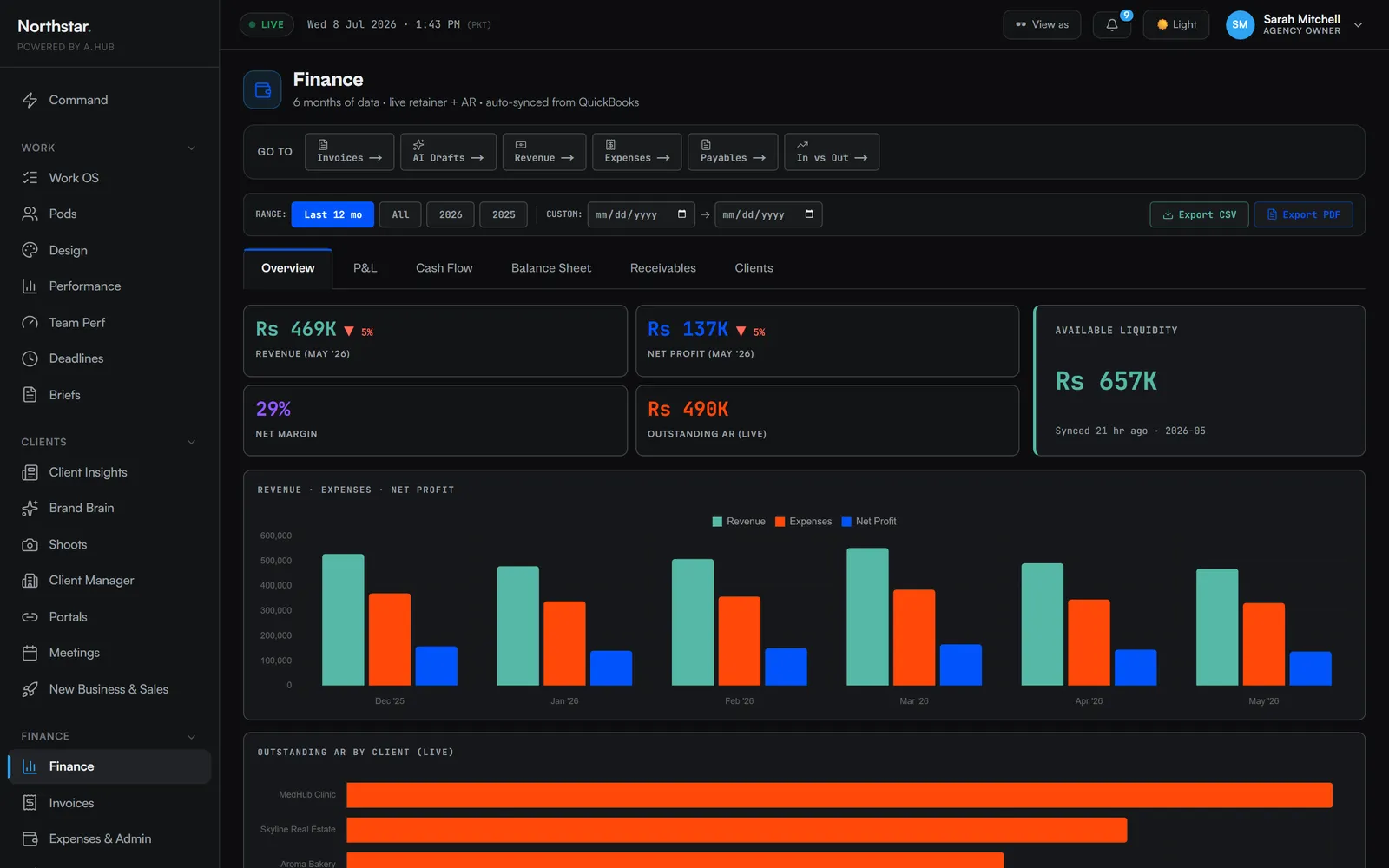1389x868 pixels.
Task: Open notifications bell with badge
Action: point(1112,24)
